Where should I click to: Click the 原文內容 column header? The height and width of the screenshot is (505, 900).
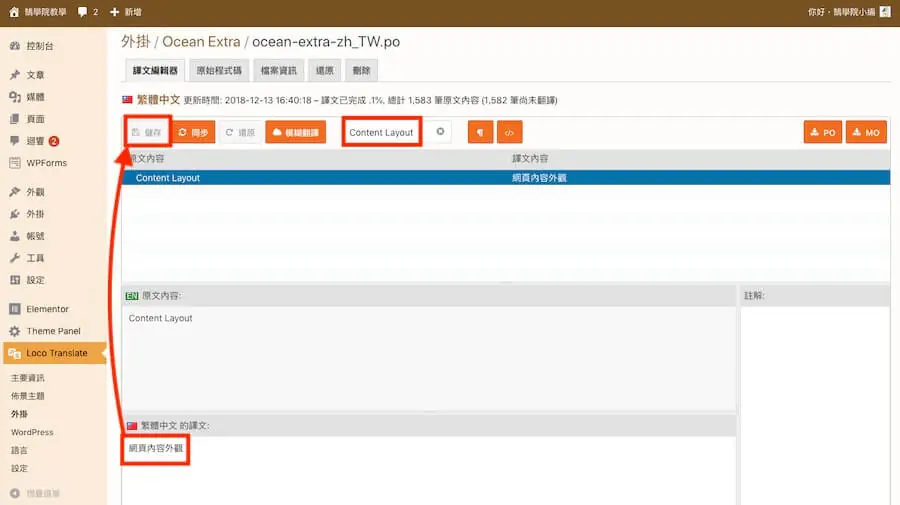click(147, 158)
